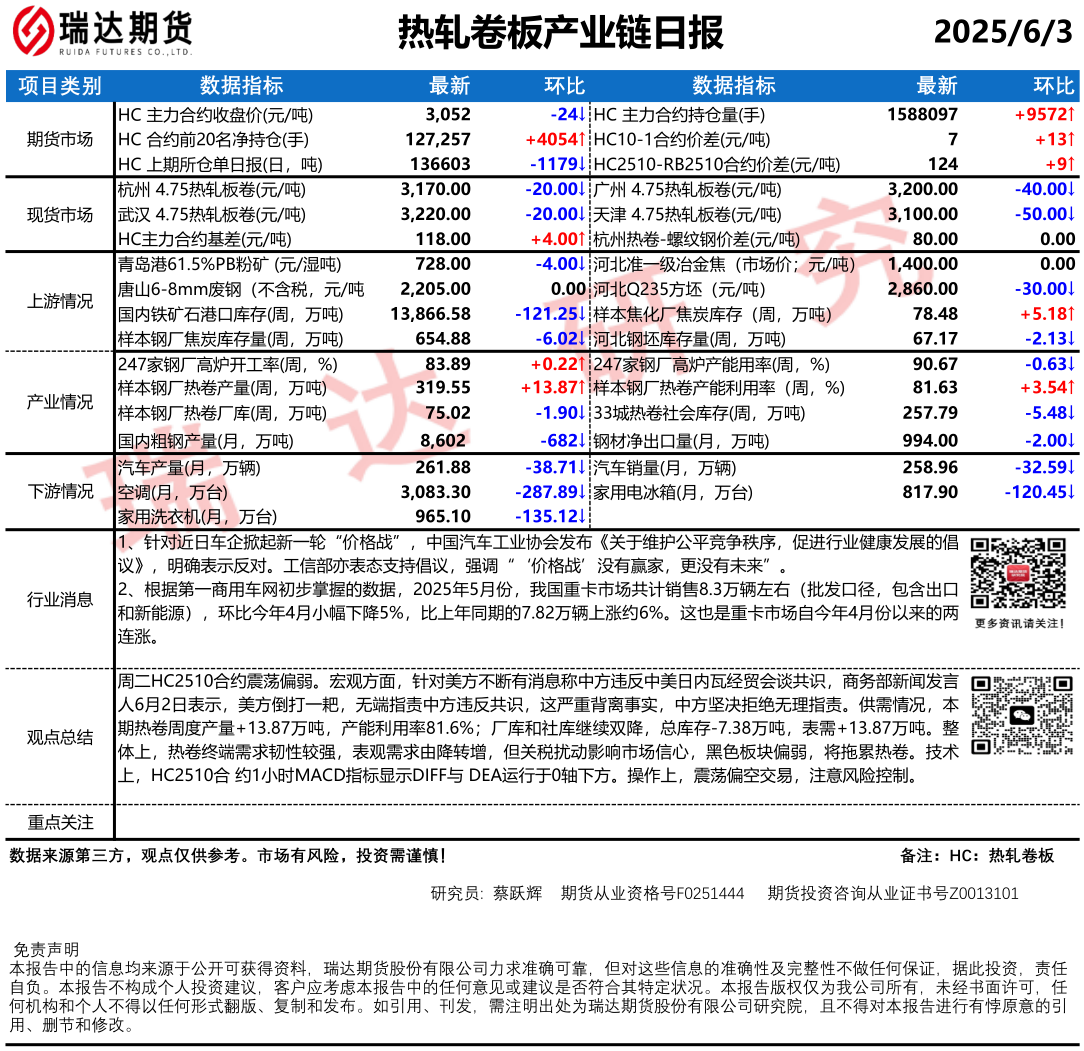Click the 样本钢厂热卷厂库 value 75.02
The width and height of the screenshot is (1084, 1051).
448,413
